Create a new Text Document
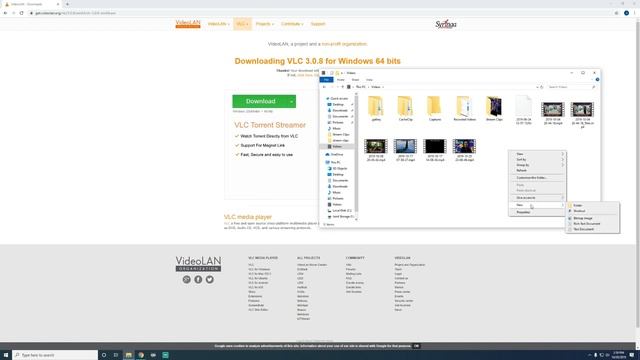Image resolution: width=640 pixels, height=360 pixels. (592, 229)
